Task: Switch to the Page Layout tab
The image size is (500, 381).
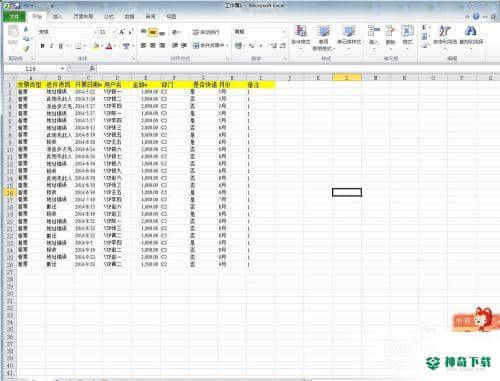Action: (83, 16)
